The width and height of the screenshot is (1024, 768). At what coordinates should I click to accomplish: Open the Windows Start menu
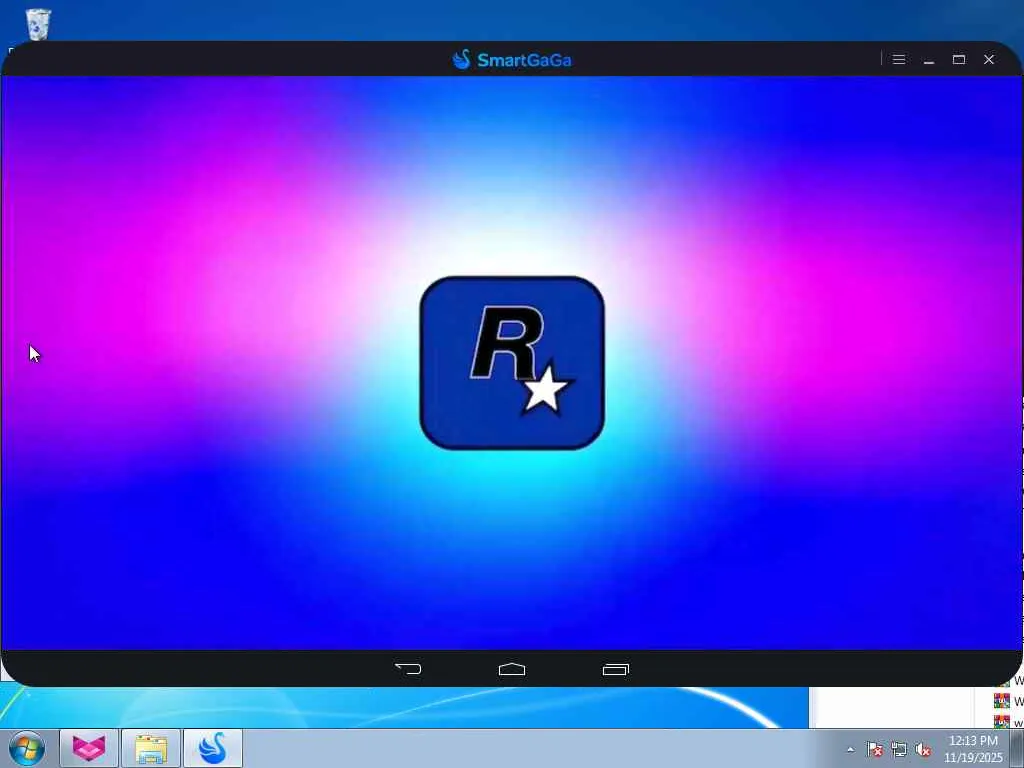point(27,748)
